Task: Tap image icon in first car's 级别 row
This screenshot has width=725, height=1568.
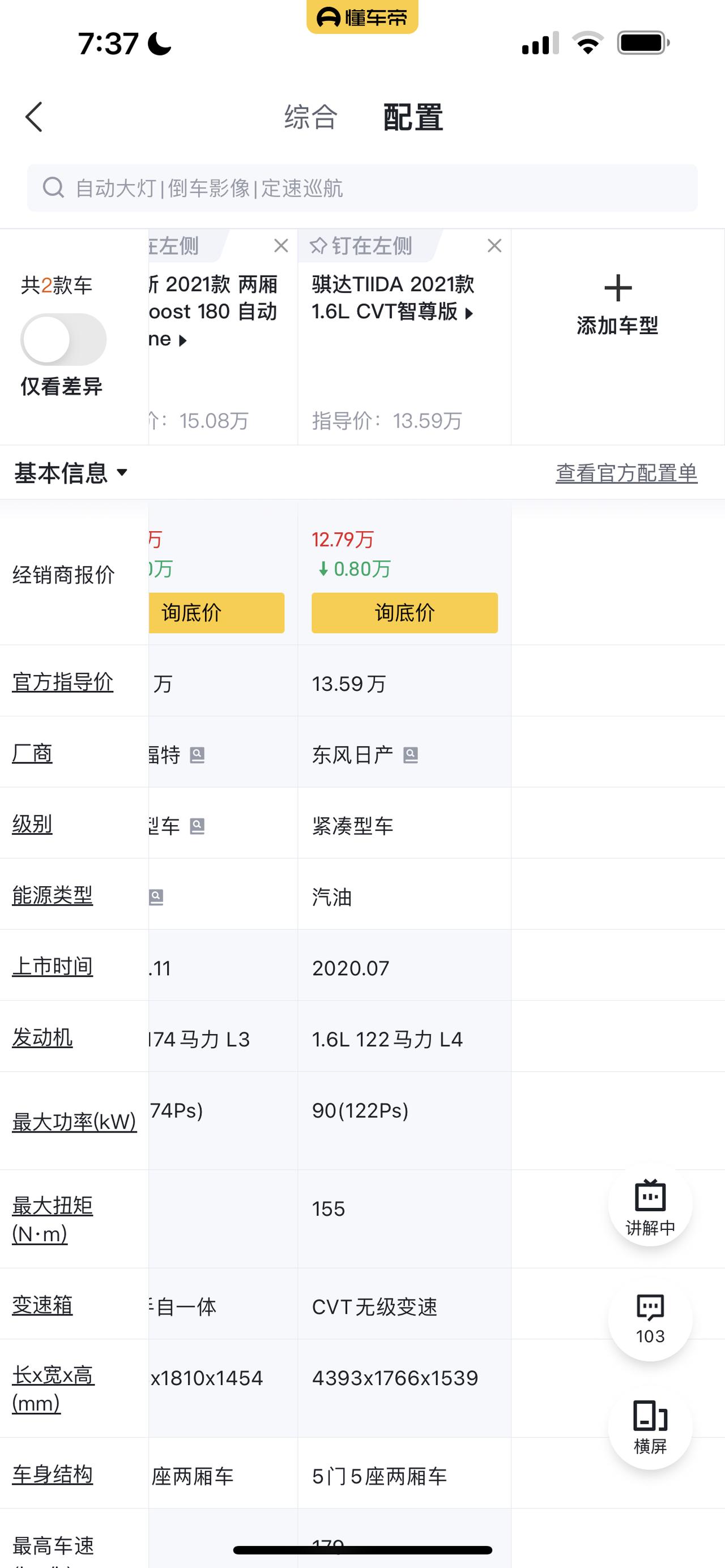Action: click(197, 826)
